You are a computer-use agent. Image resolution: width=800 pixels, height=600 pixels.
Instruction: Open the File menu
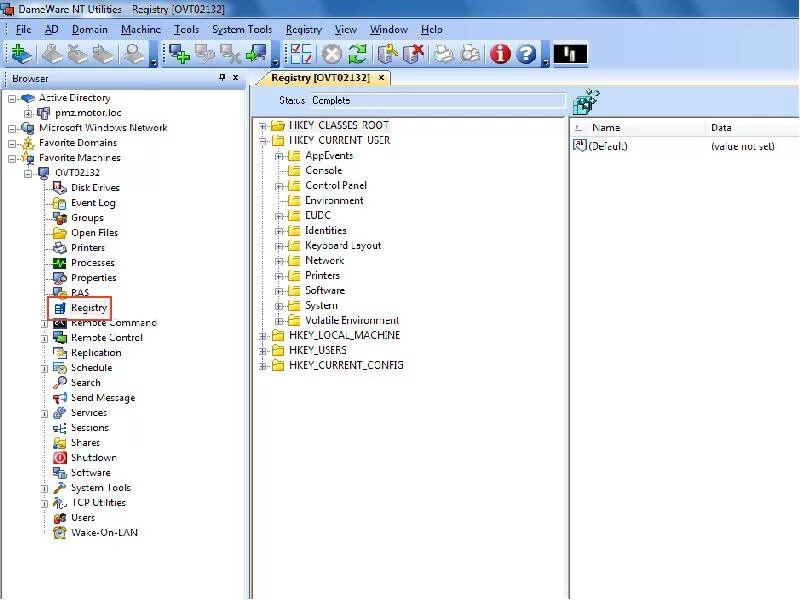coord(23,30)
